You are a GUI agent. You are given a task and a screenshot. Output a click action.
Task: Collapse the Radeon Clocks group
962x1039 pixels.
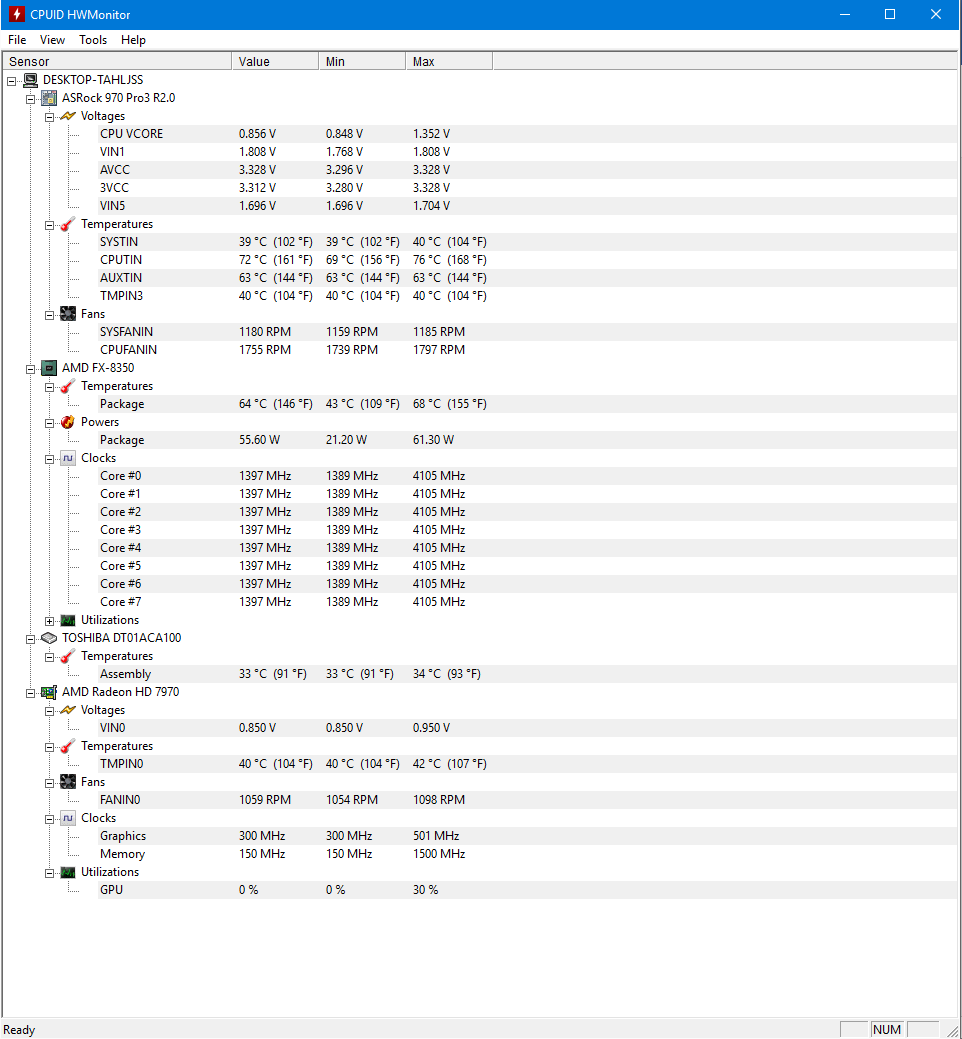[50, 820]
